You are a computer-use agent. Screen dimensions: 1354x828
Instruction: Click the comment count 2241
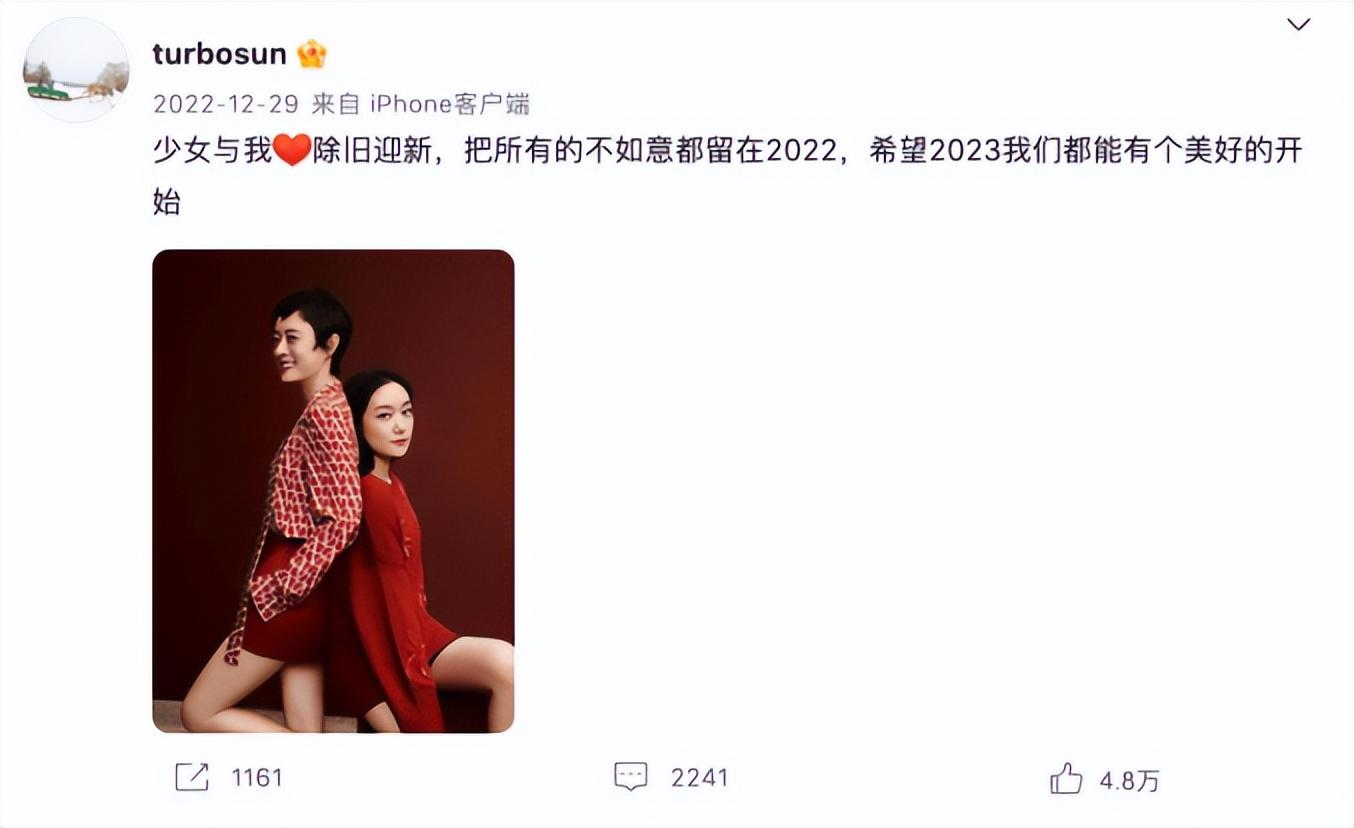[699, 777]
